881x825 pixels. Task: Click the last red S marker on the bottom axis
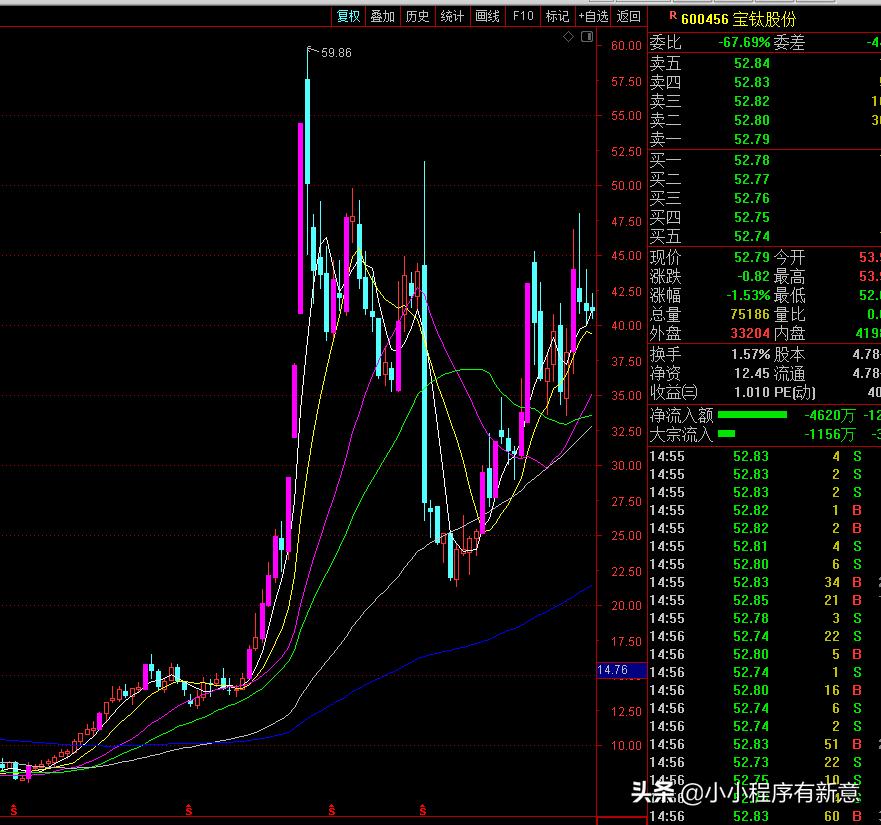click(423, 806)
